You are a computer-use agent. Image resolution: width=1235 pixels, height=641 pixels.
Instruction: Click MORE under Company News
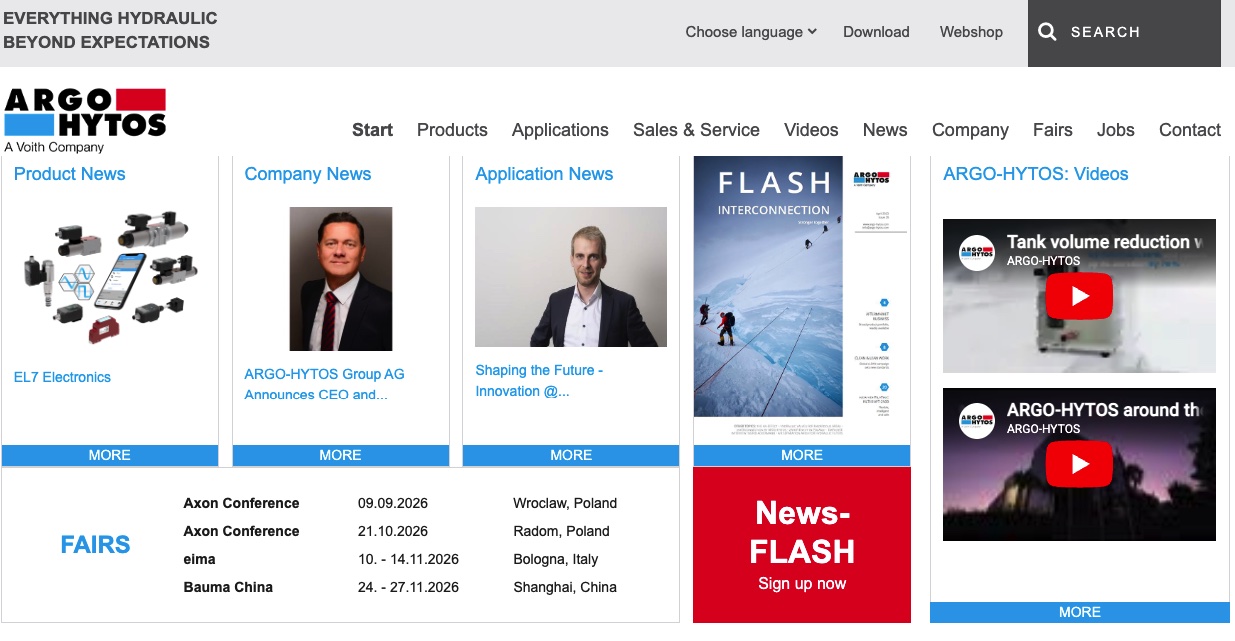pyautogui.click(x=341, y=455)
